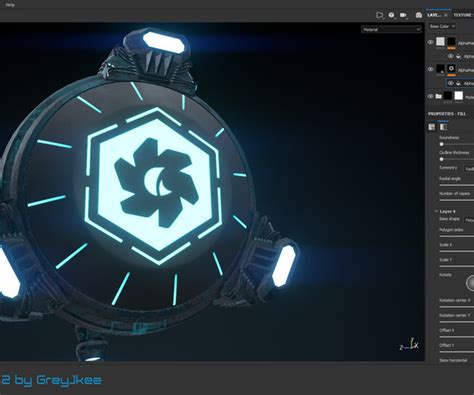474x395 pixels.
Task: Open the Base Color channel dropdown
Action: pos(442,26)
